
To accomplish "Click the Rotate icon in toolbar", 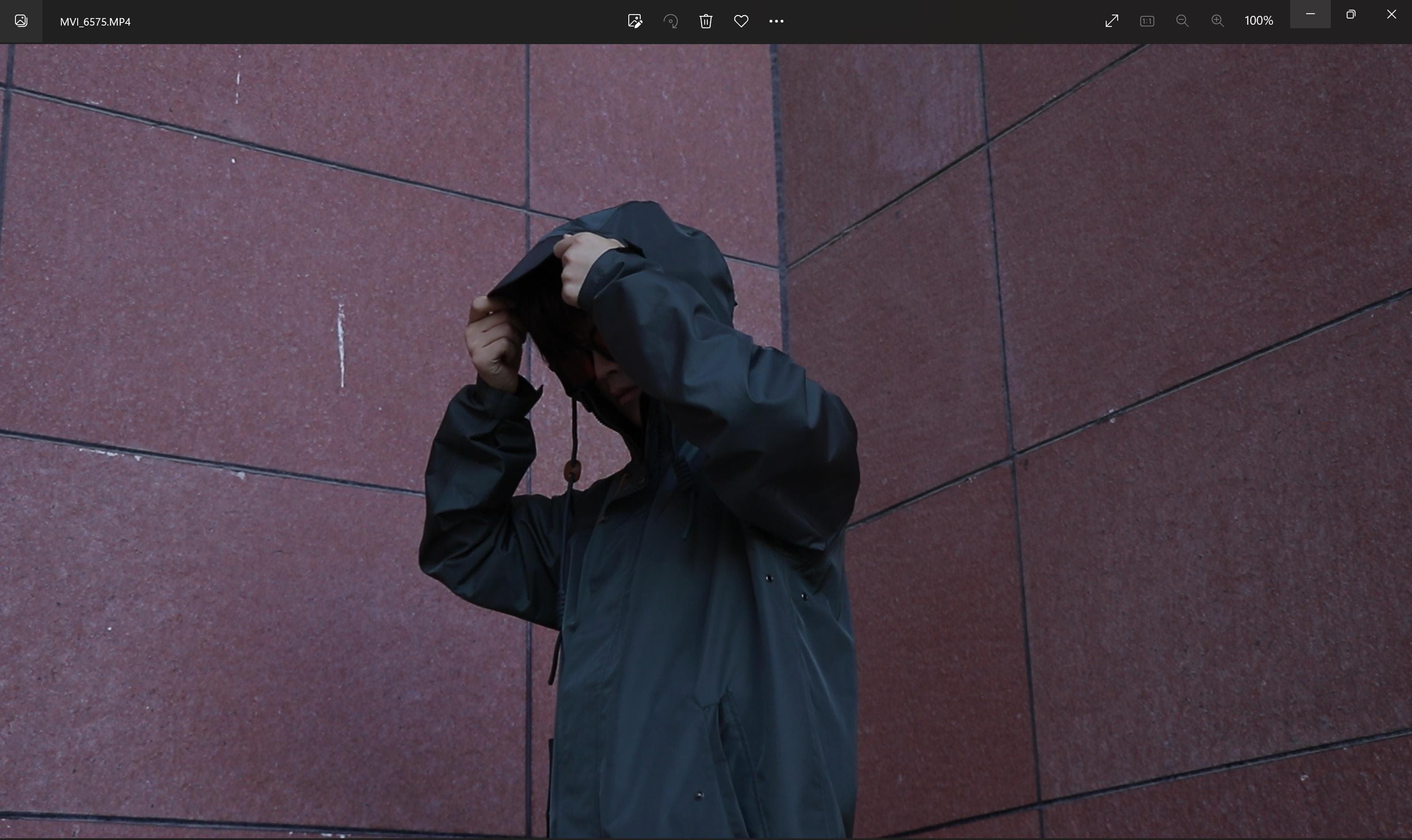I will click(670, 21).
